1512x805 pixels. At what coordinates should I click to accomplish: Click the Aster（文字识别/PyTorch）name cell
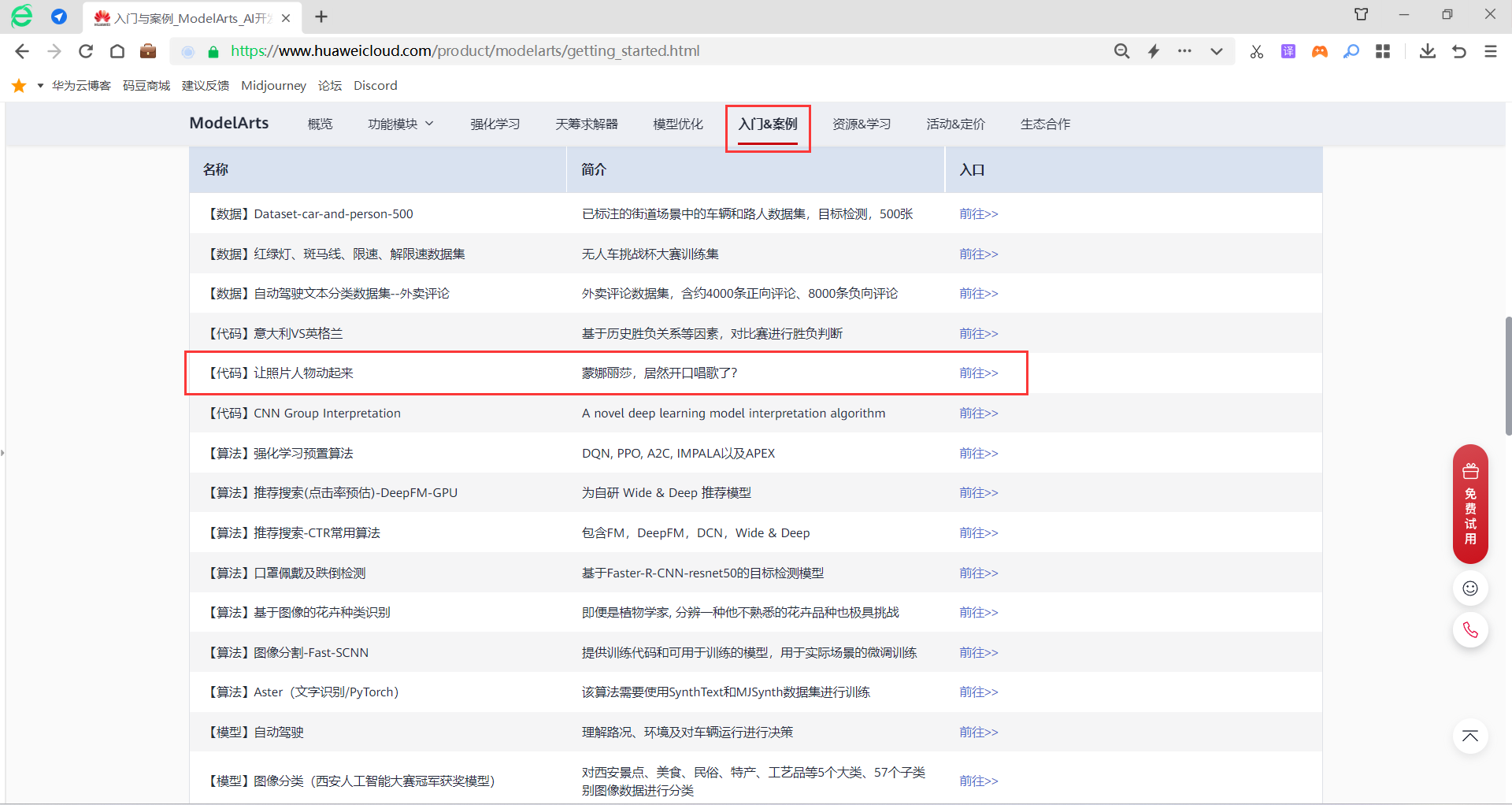click(x=377, y=692)
